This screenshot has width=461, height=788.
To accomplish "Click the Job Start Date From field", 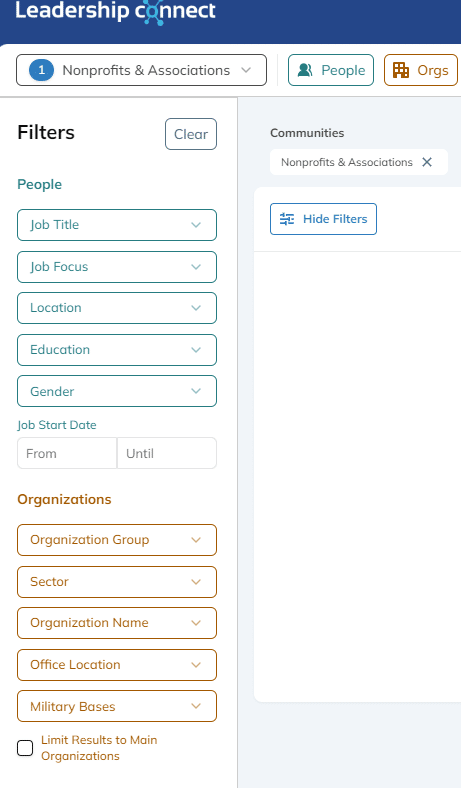I will pos(67,453).
